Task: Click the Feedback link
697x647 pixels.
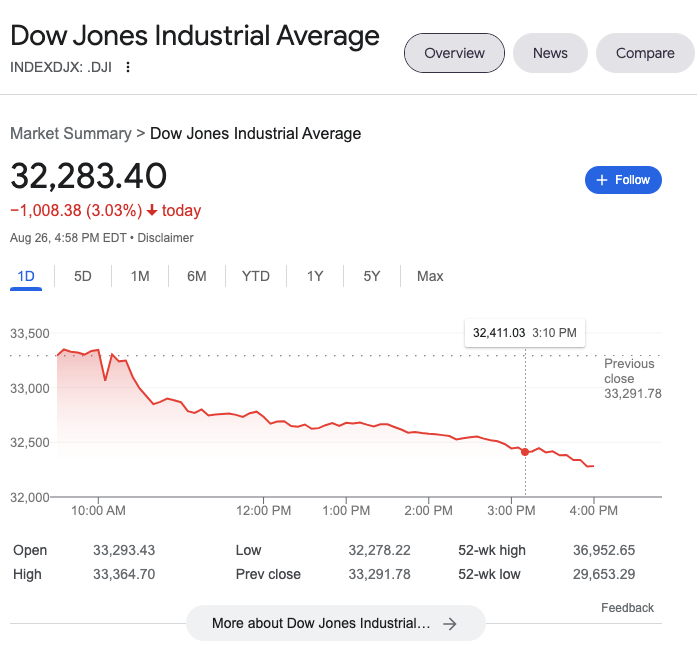Action: coord(627,608)
